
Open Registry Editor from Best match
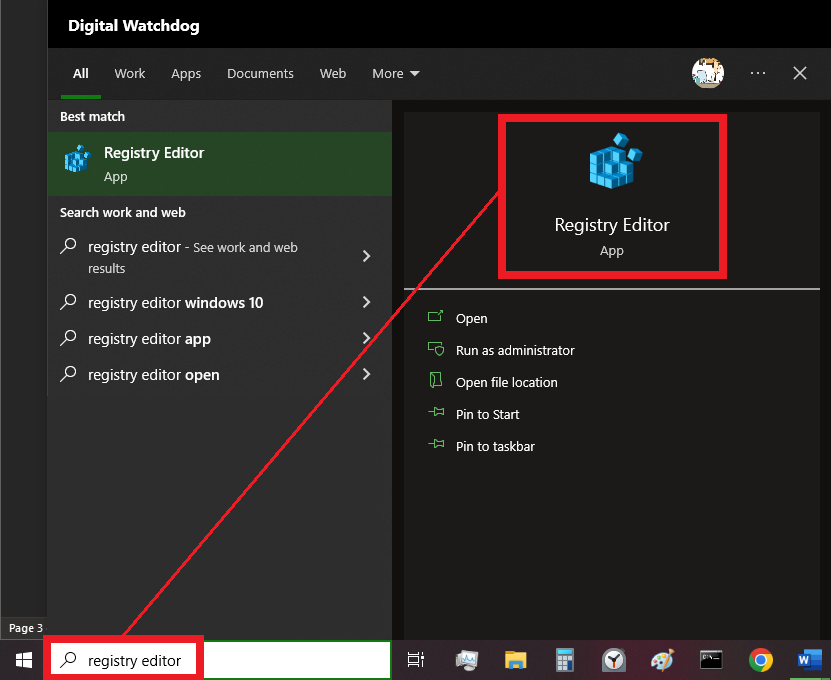[x=153, y=163]
